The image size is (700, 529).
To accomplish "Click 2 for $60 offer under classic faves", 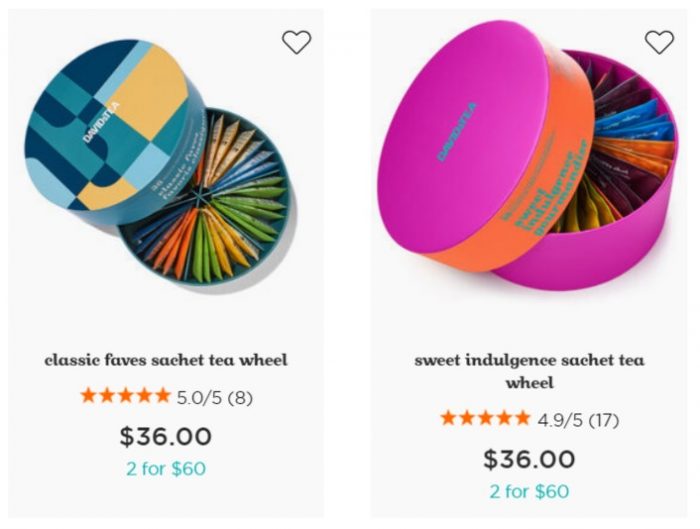I will (x=166, y=469).
